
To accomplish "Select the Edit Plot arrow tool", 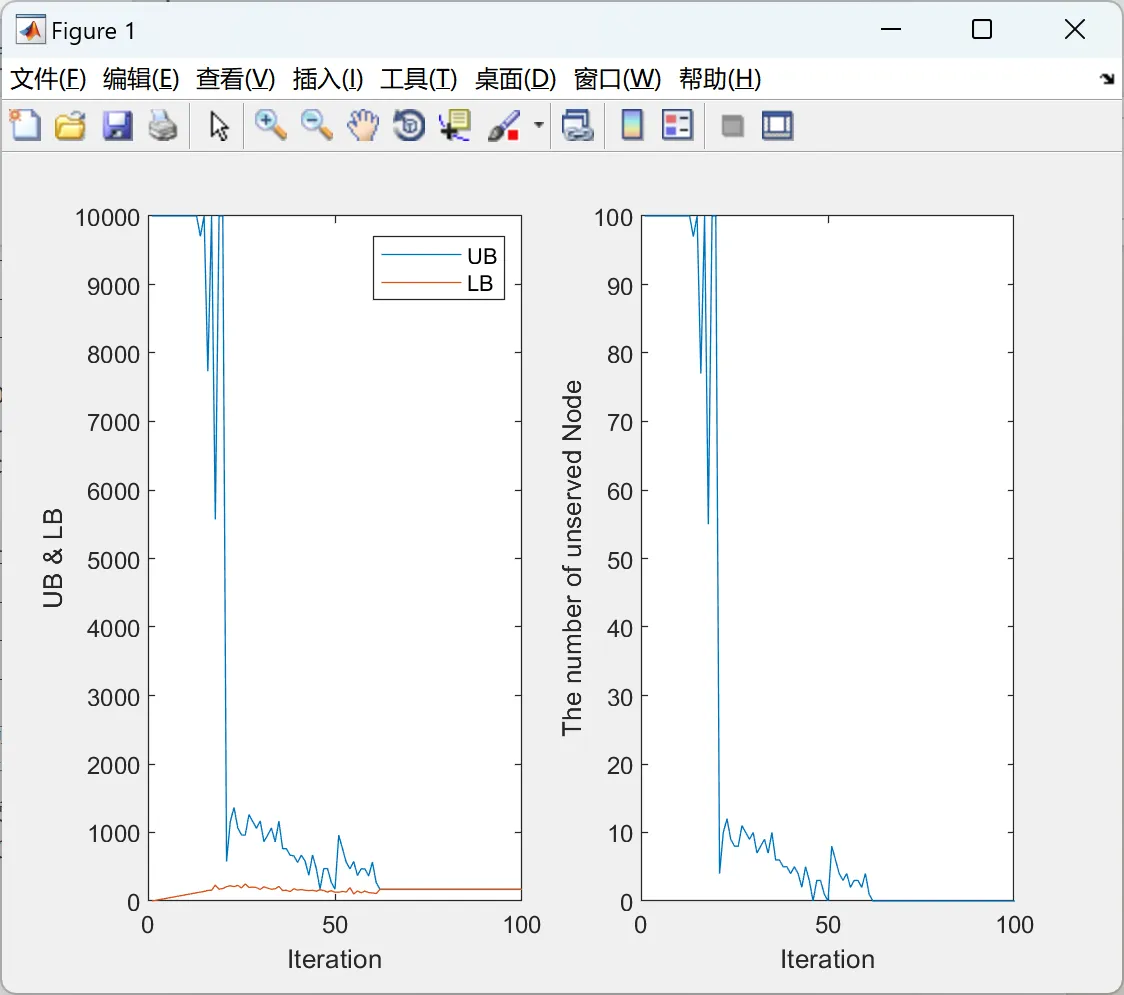I will pyautogui.click(x=219, y=125).
